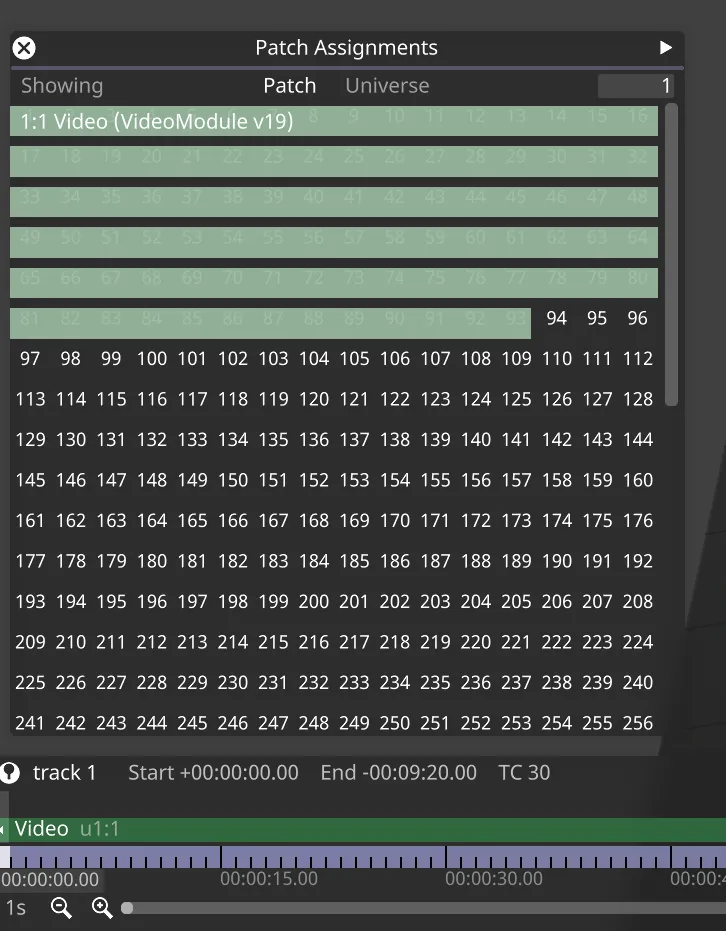The width and height of the screenshot is (726, 931).
Task: Click the track 1 keyhole icon
Action: [10, 772]
